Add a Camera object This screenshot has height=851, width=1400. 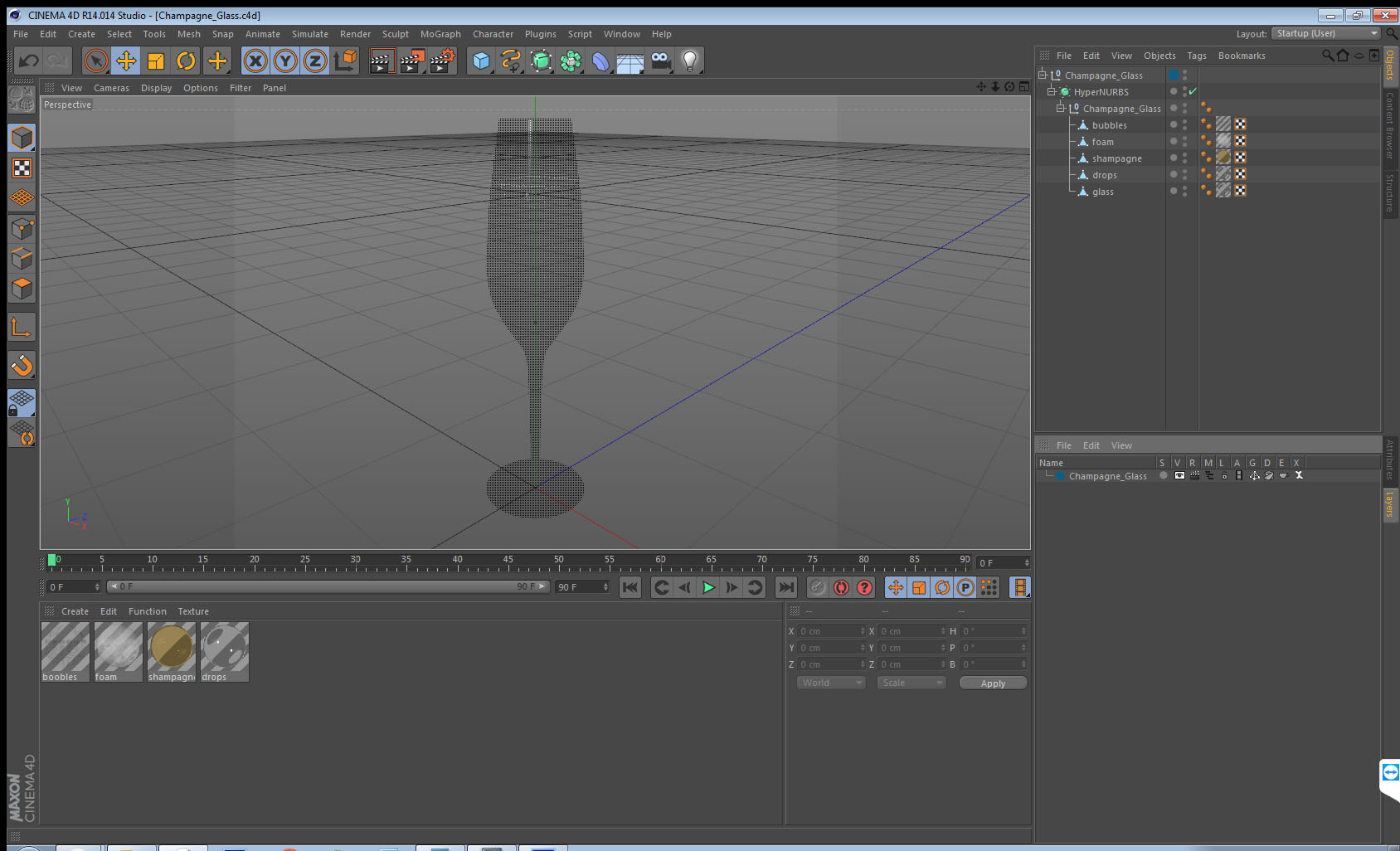660,61
